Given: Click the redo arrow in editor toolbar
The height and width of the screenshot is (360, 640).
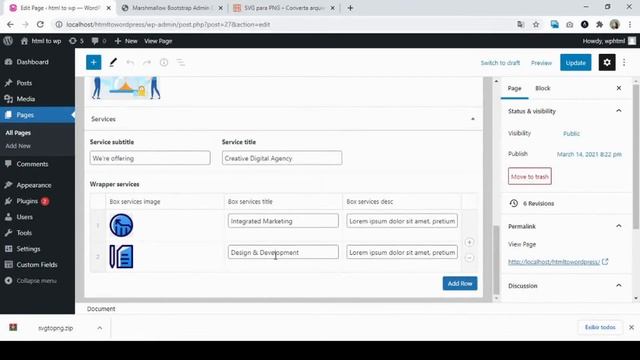Looking at the screenshot, I should [147, 62].
